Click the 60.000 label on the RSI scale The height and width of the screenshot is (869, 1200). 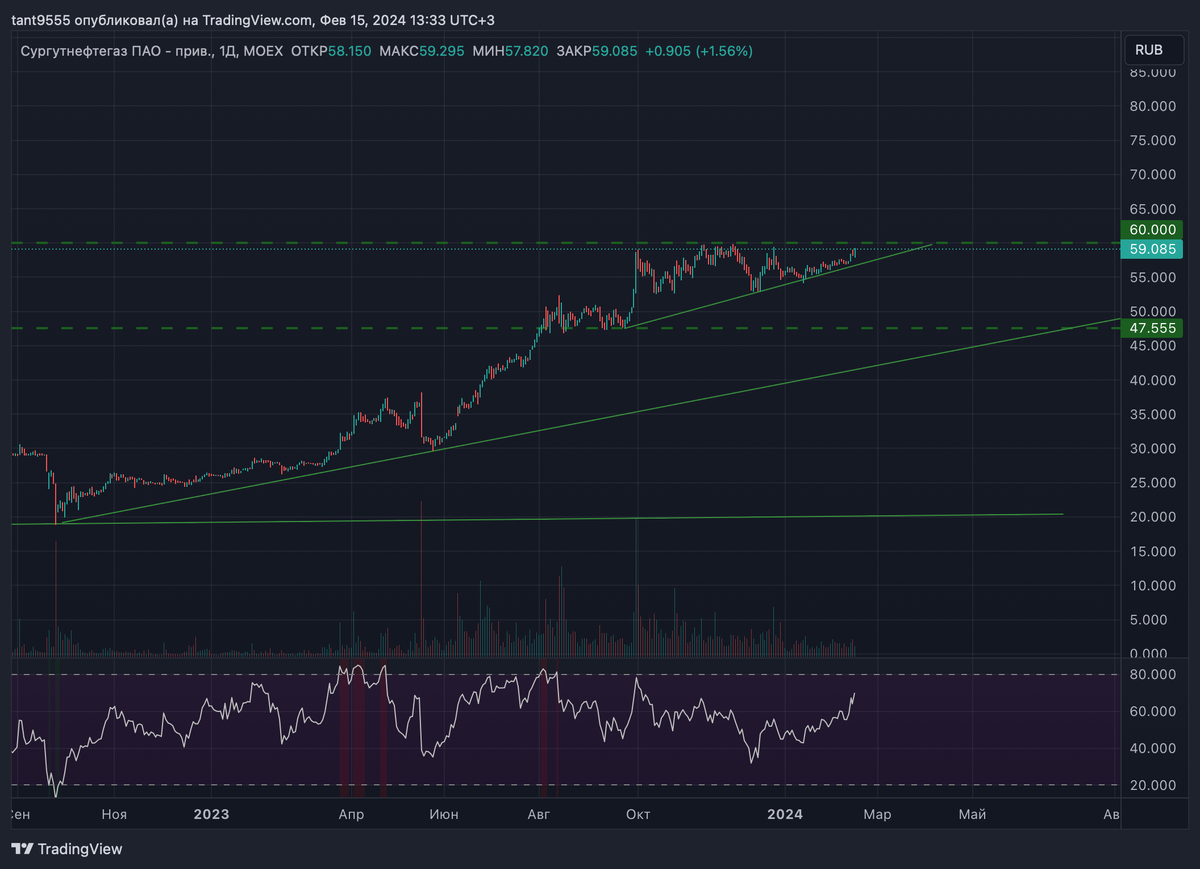click(x=1151, y=712)
